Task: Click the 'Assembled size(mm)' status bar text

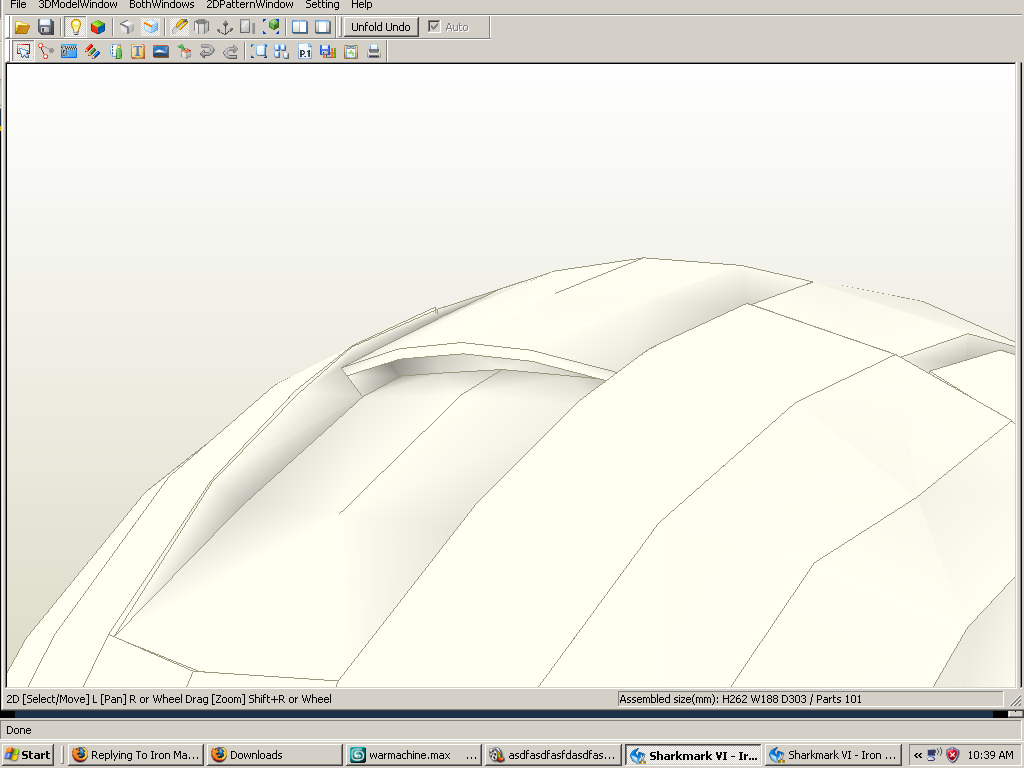Action: click(x=740, y=699)
